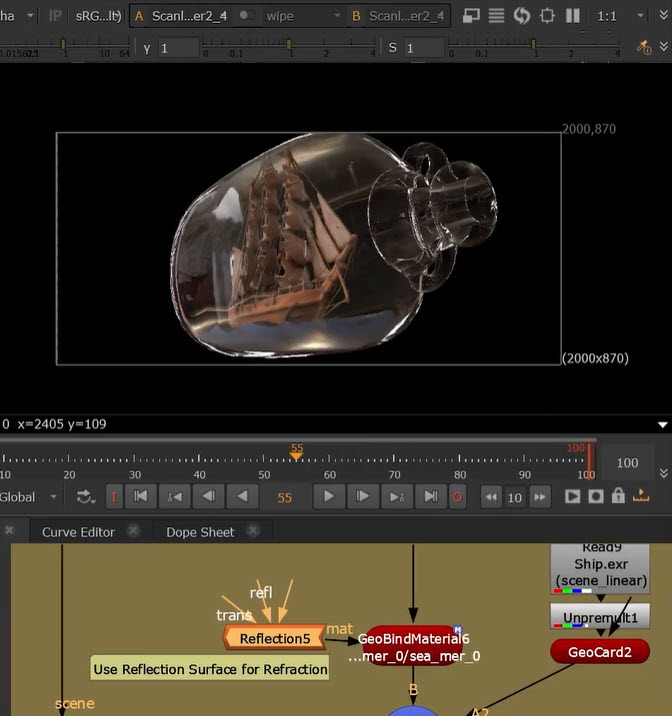Click the current frame number field showing 55
Image resolution: width=672 pixels, height=716 pixels.
point(285,496)
